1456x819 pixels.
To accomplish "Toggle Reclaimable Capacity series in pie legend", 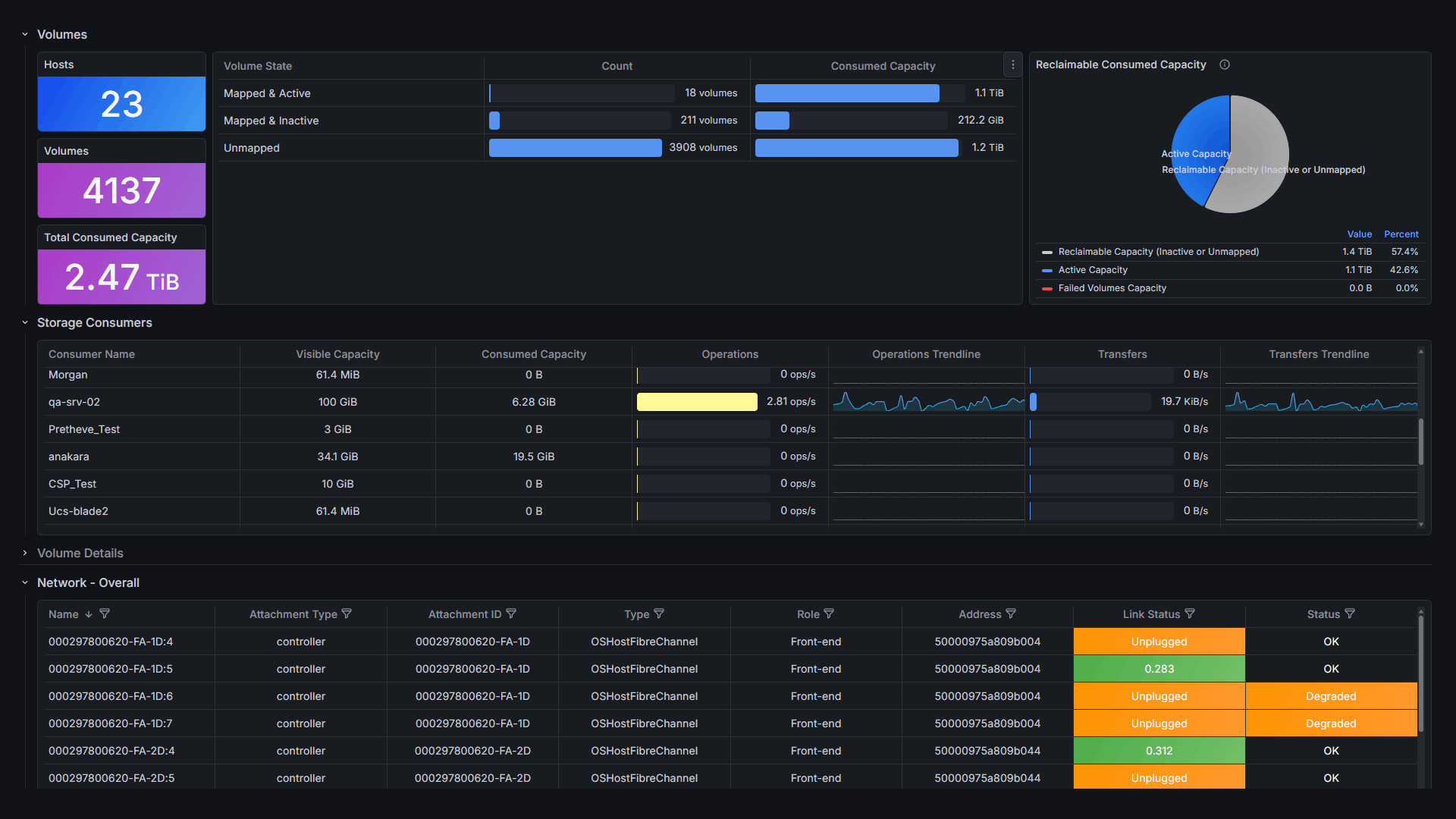I will [1158, 252].
